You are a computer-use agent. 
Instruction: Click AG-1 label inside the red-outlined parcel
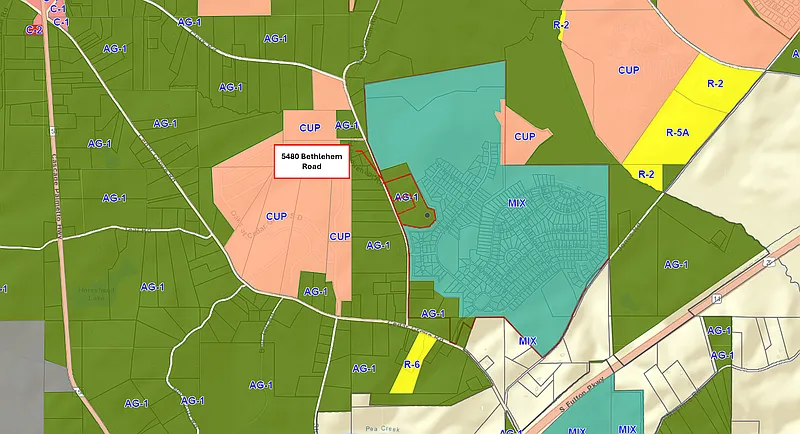tap(406, 198)
